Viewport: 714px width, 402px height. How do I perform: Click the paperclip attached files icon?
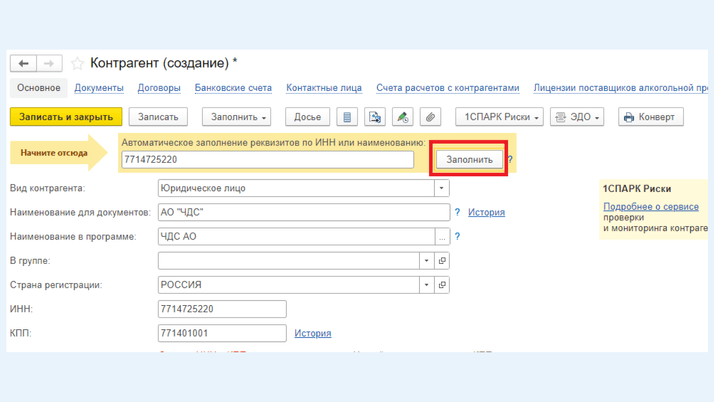[x=430, y=117]
